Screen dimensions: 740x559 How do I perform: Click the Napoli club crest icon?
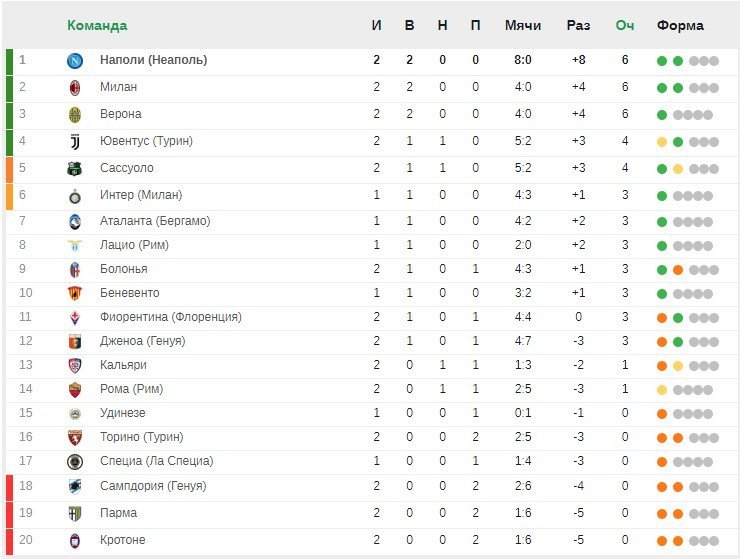75,60
